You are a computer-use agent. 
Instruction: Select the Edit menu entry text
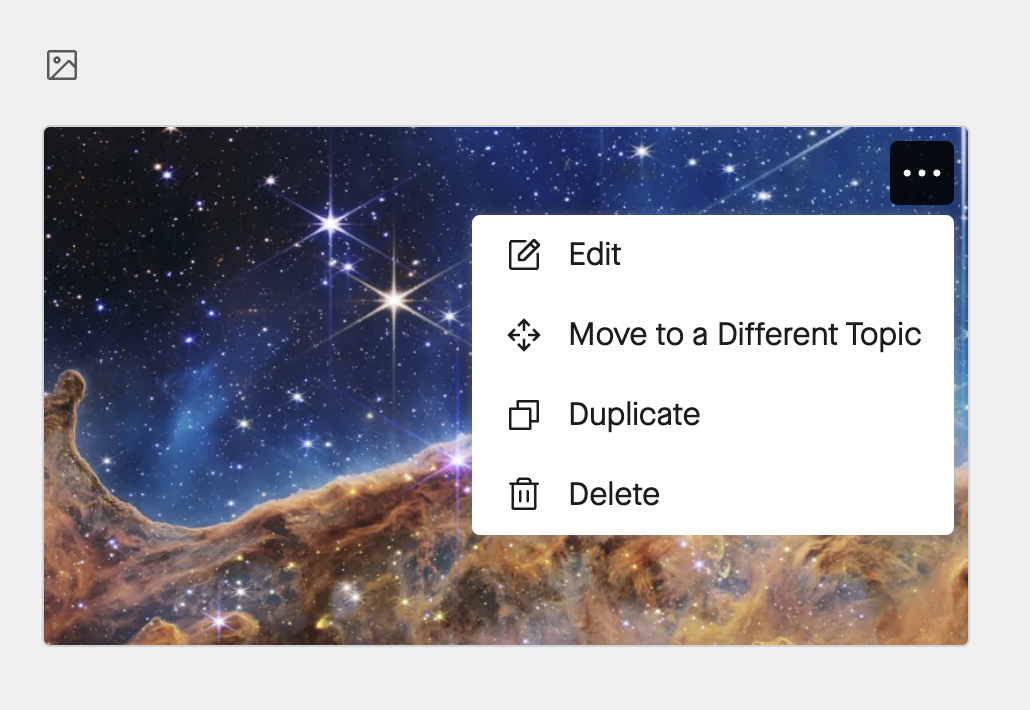pyautogui.click(x=595, y=255)
